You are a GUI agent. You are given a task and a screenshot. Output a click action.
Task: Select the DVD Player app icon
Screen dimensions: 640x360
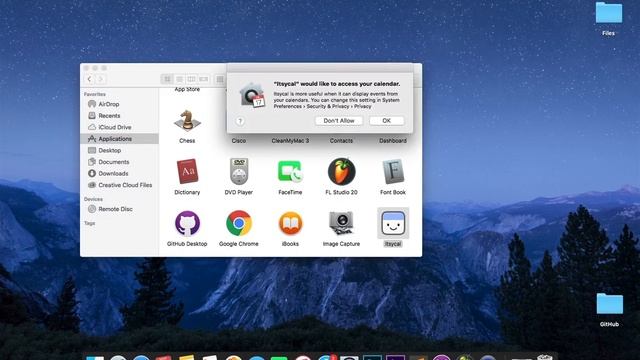tap(239, 171)
